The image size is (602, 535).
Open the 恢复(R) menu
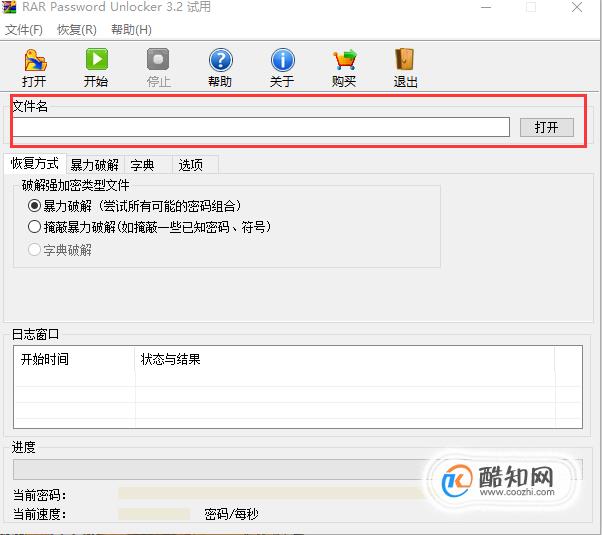click(77, 30)
